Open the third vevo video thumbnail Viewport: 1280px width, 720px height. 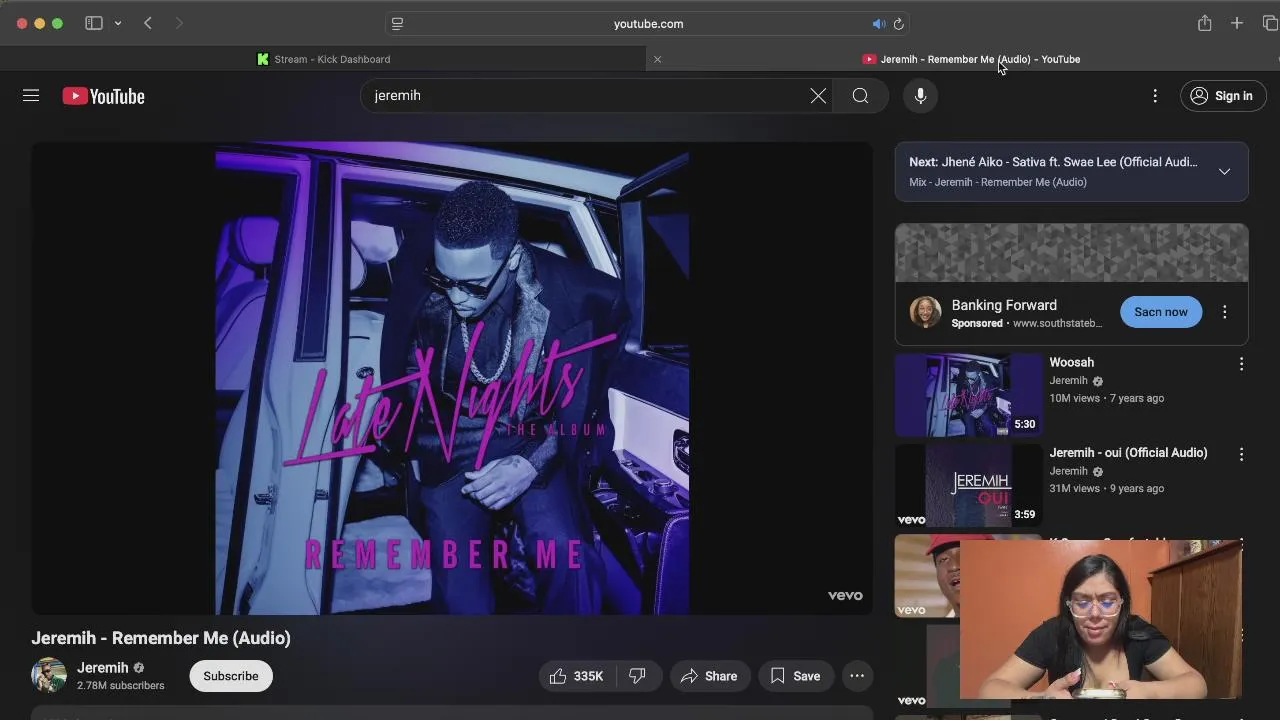[x=927, y=576]
